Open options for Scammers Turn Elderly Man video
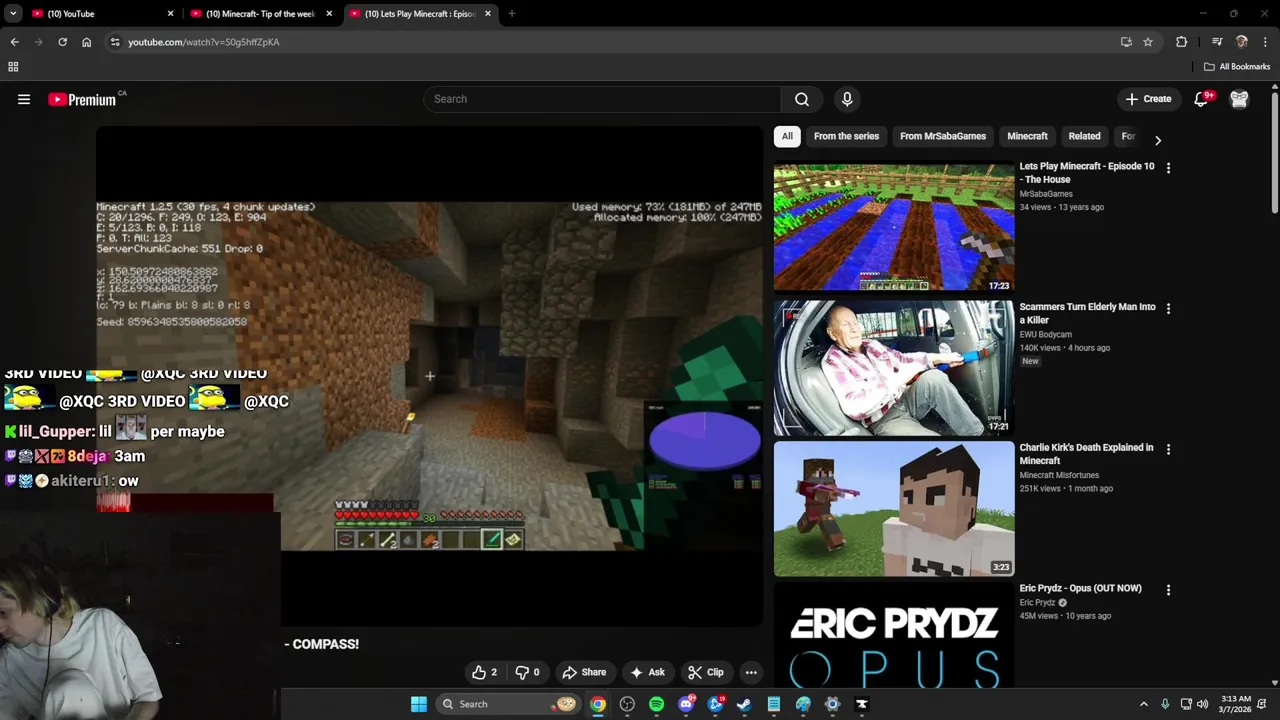1280x720 pixels. 1168,309
